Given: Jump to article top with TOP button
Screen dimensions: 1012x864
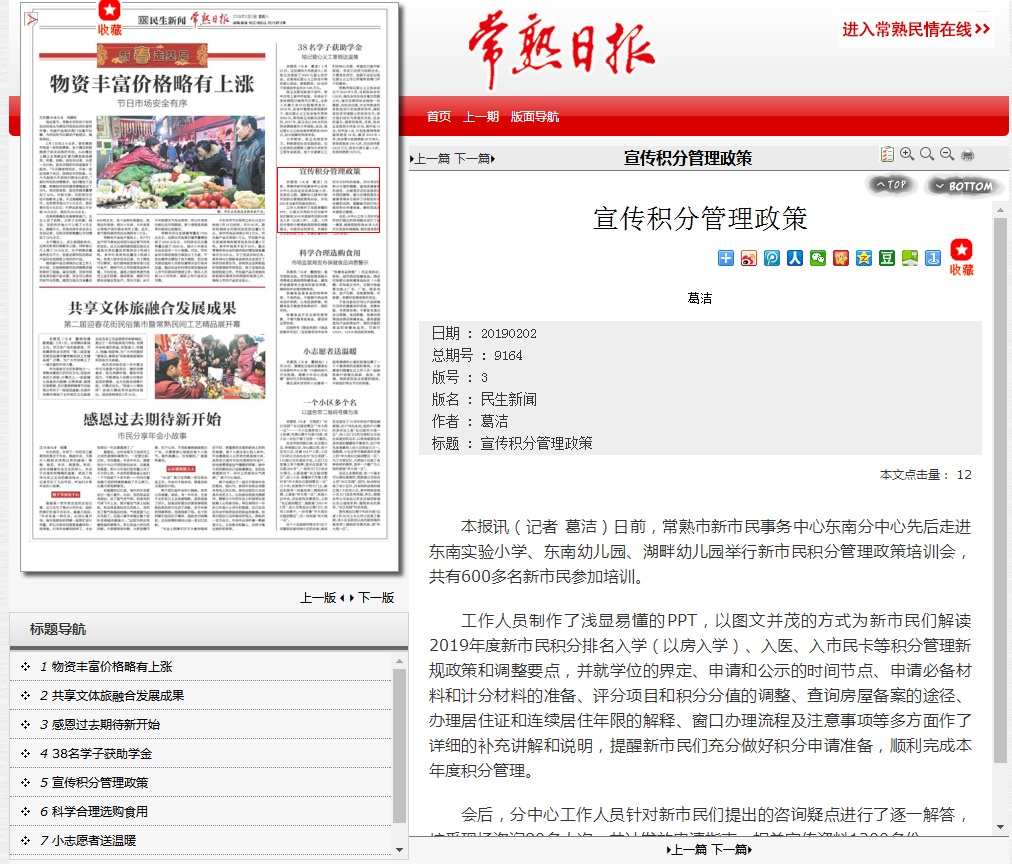Looking at the screenshot, I should click(x=891, y=185).
